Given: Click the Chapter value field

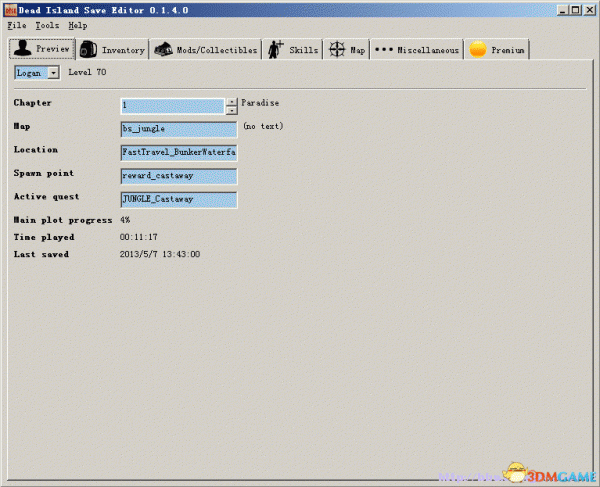Looking at the screenshot, I should 173,106.
